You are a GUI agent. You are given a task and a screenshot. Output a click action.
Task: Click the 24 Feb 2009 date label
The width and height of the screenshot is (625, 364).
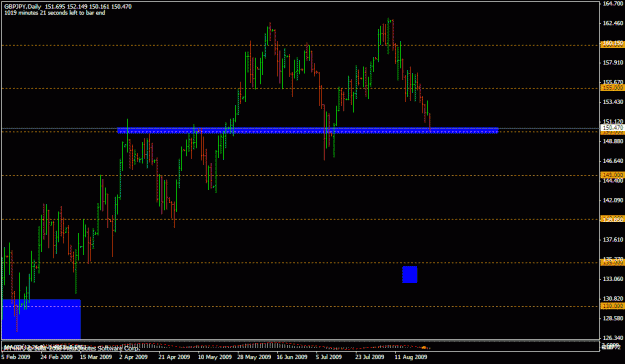(x=57, y=357)
